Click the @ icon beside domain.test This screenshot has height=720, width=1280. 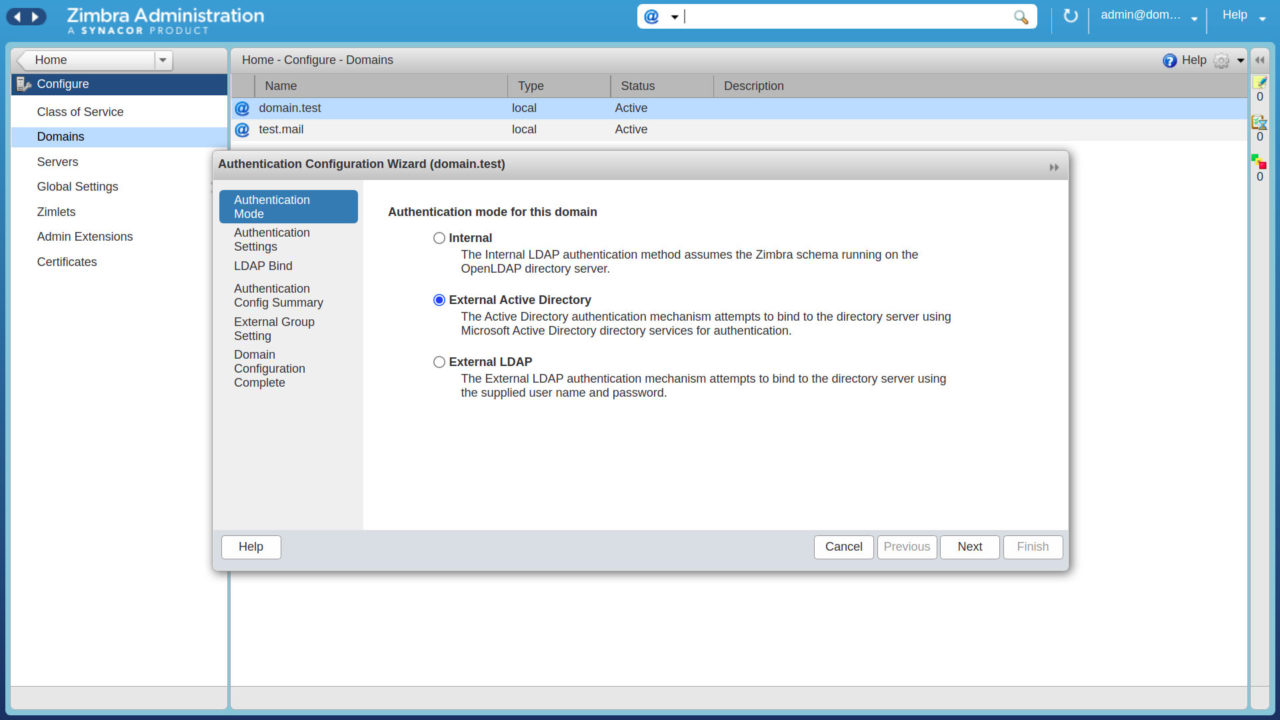tap(241, 108)
